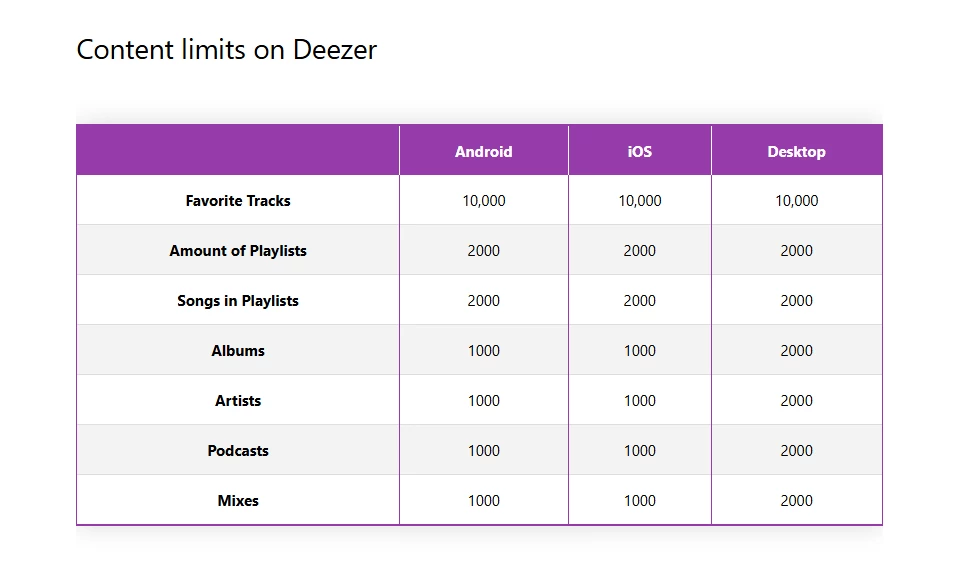Image resolution: width=965 pixels, height=574 pixels.
Task: Click the Songs in Playlists row label
Action: coord(238,301)
